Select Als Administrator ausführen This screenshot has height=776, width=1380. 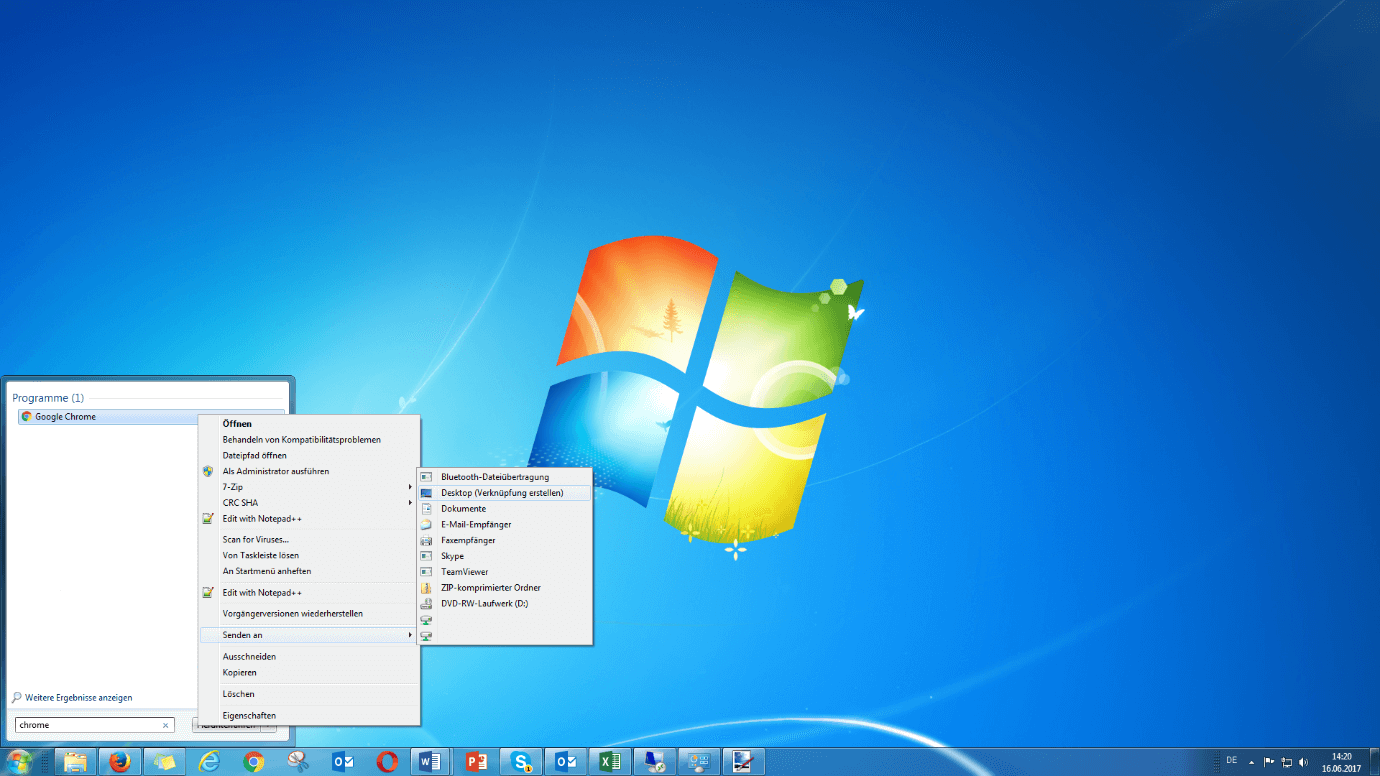point(309,471)
